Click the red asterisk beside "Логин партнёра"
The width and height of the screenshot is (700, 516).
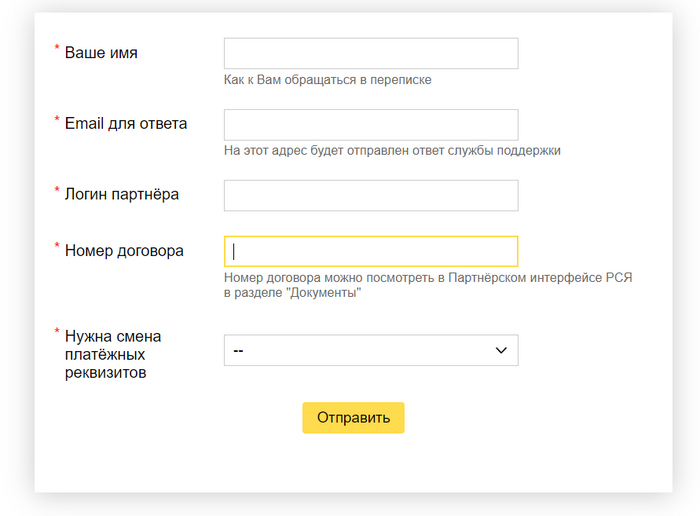[57, 190]
